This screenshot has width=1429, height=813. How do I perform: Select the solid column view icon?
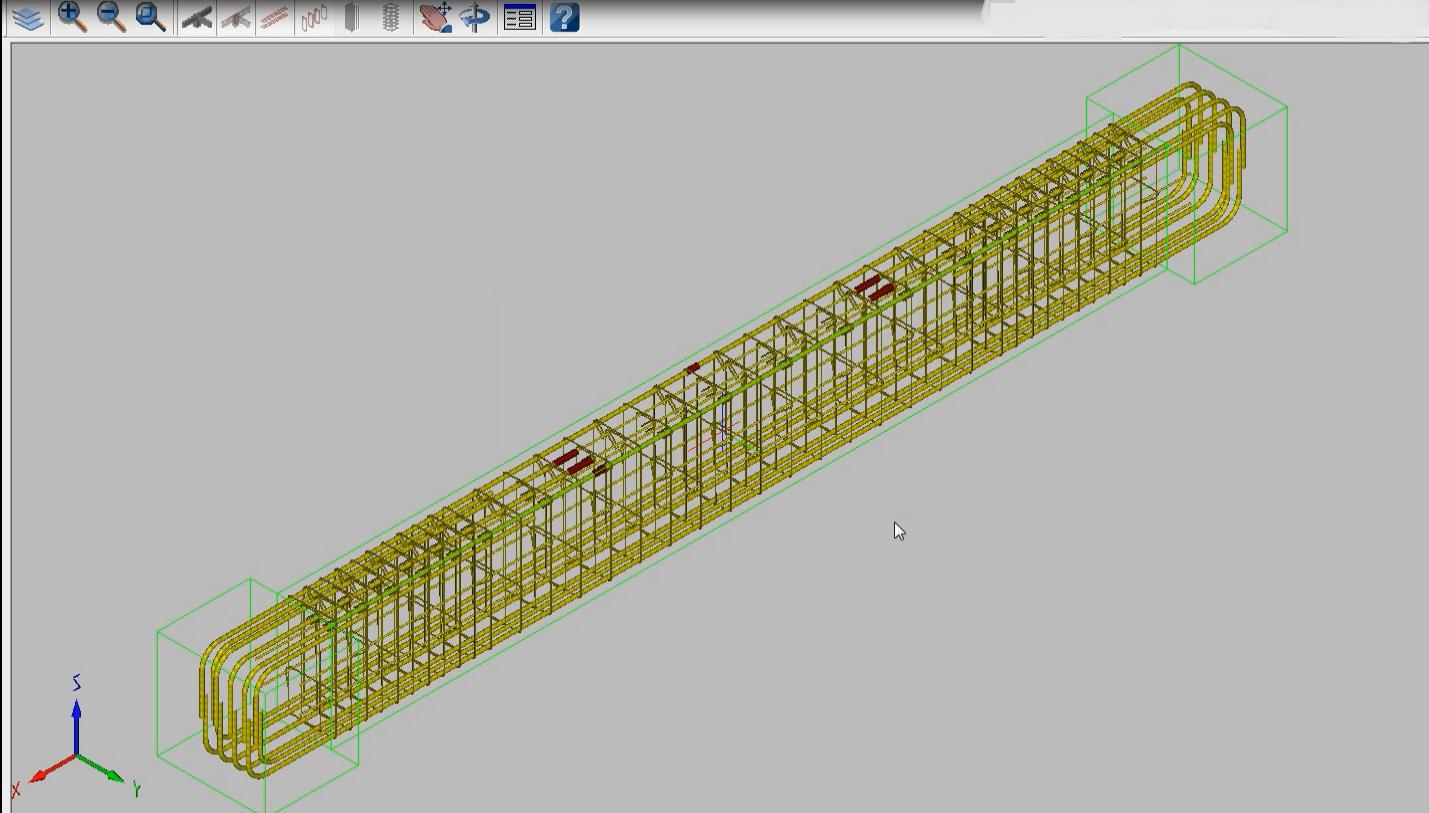(x=351, y=18)
